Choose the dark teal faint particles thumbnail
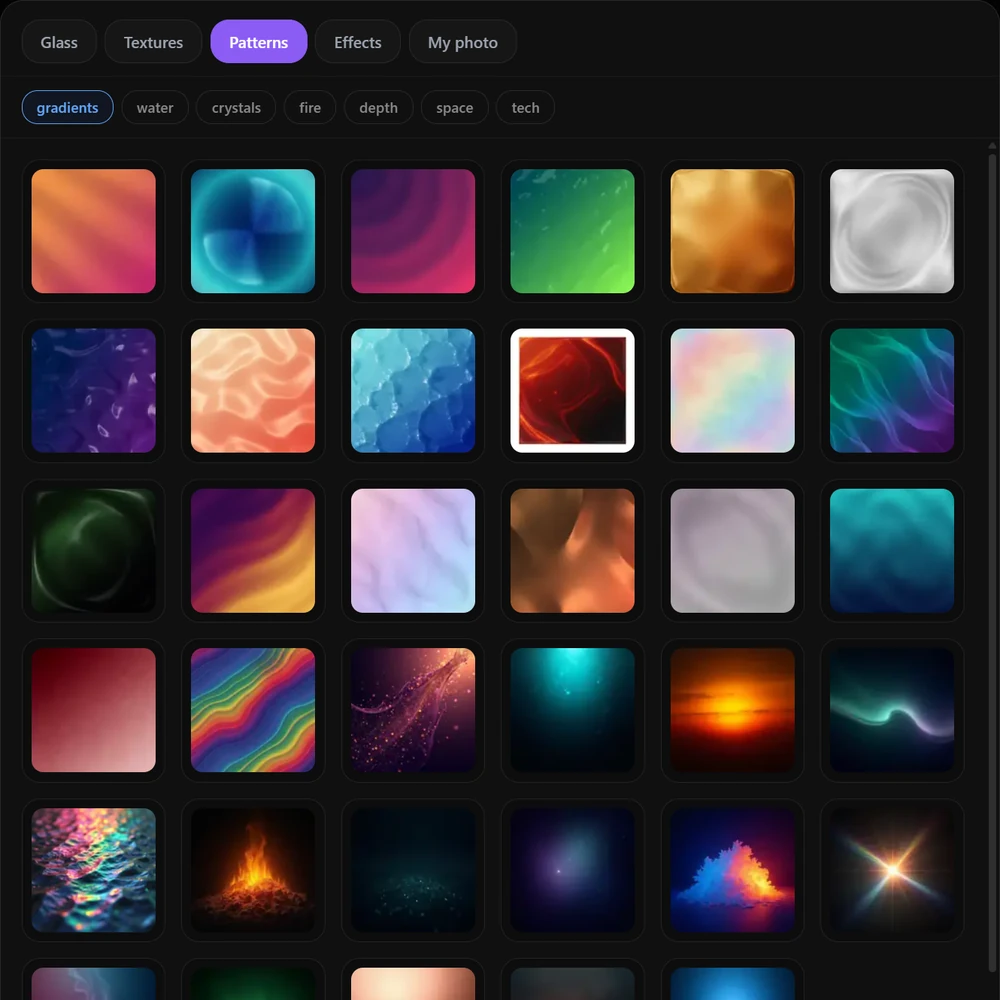This screenshot has width=1000, height=1000. click(413, 870)
